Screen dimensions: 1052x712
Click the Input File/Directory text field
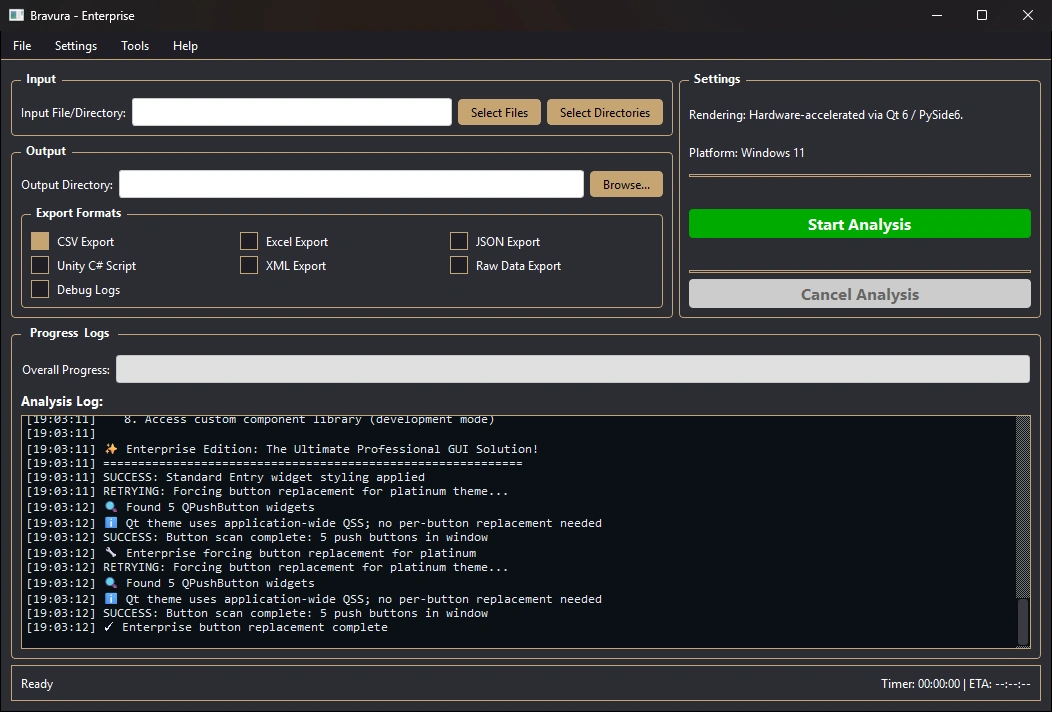292,112
